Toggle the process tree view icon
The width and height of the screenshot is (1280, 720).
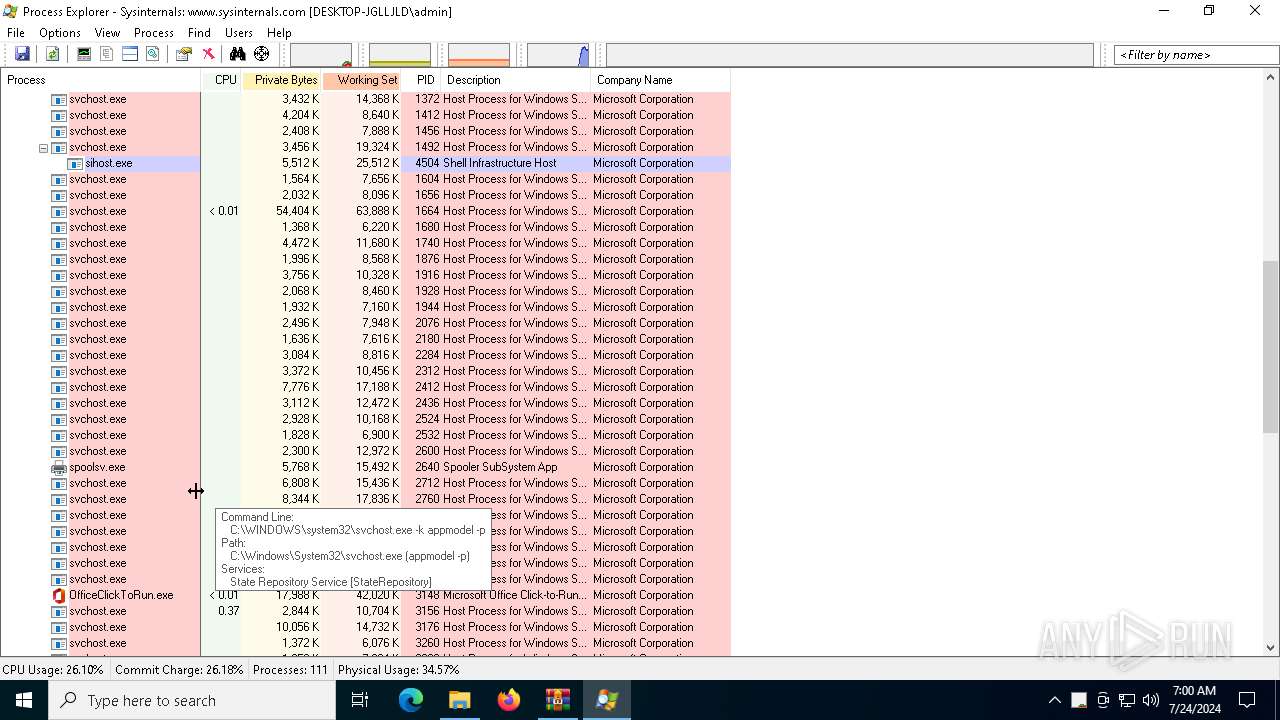coord(107,54)
